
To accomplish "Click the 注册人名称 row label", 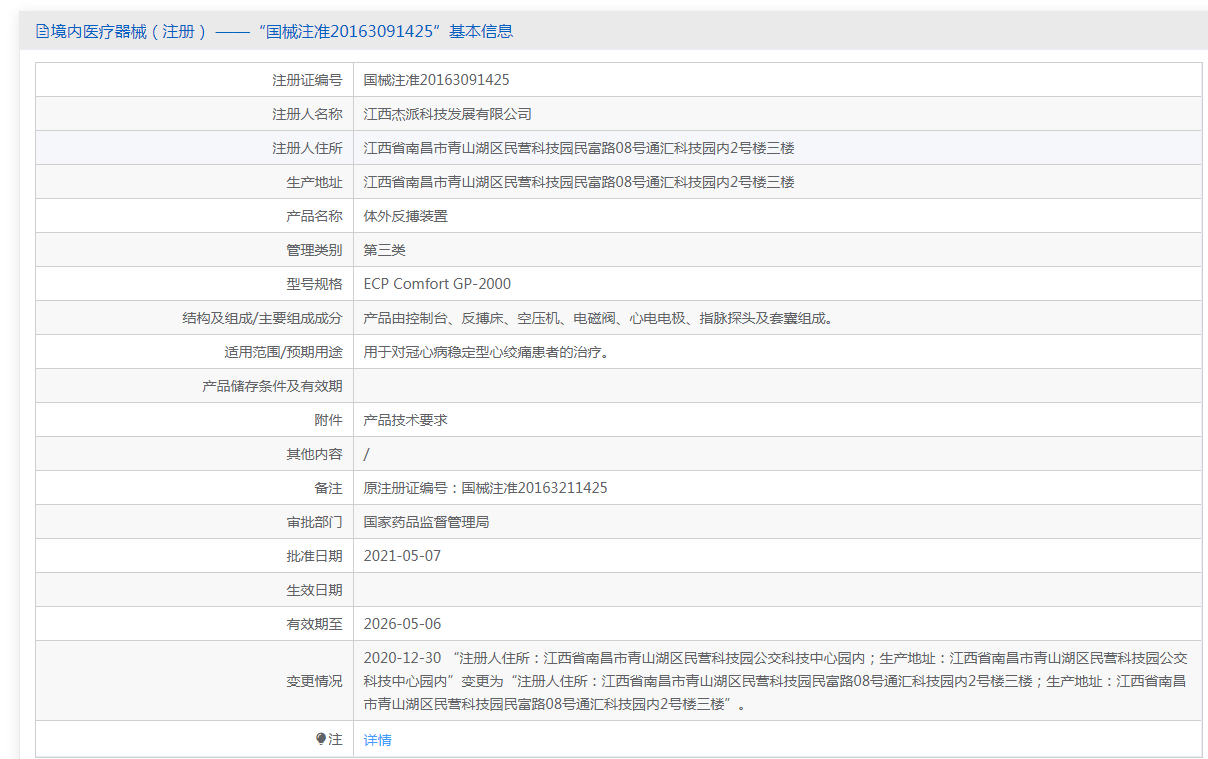I will pyautogui.click(x=307, y=114).
